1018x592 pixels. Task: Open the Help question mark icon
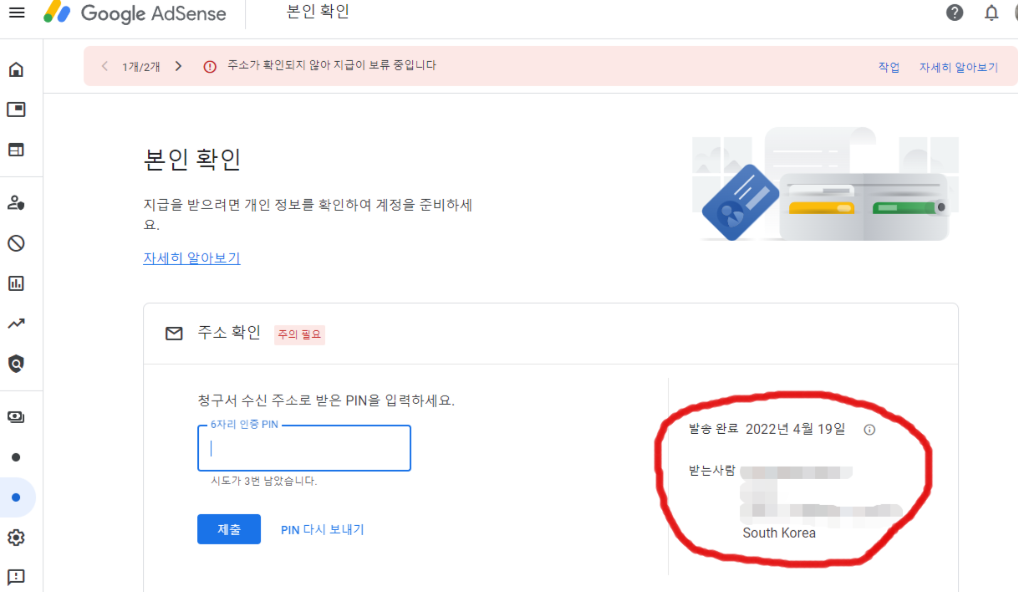pos(955,13)
